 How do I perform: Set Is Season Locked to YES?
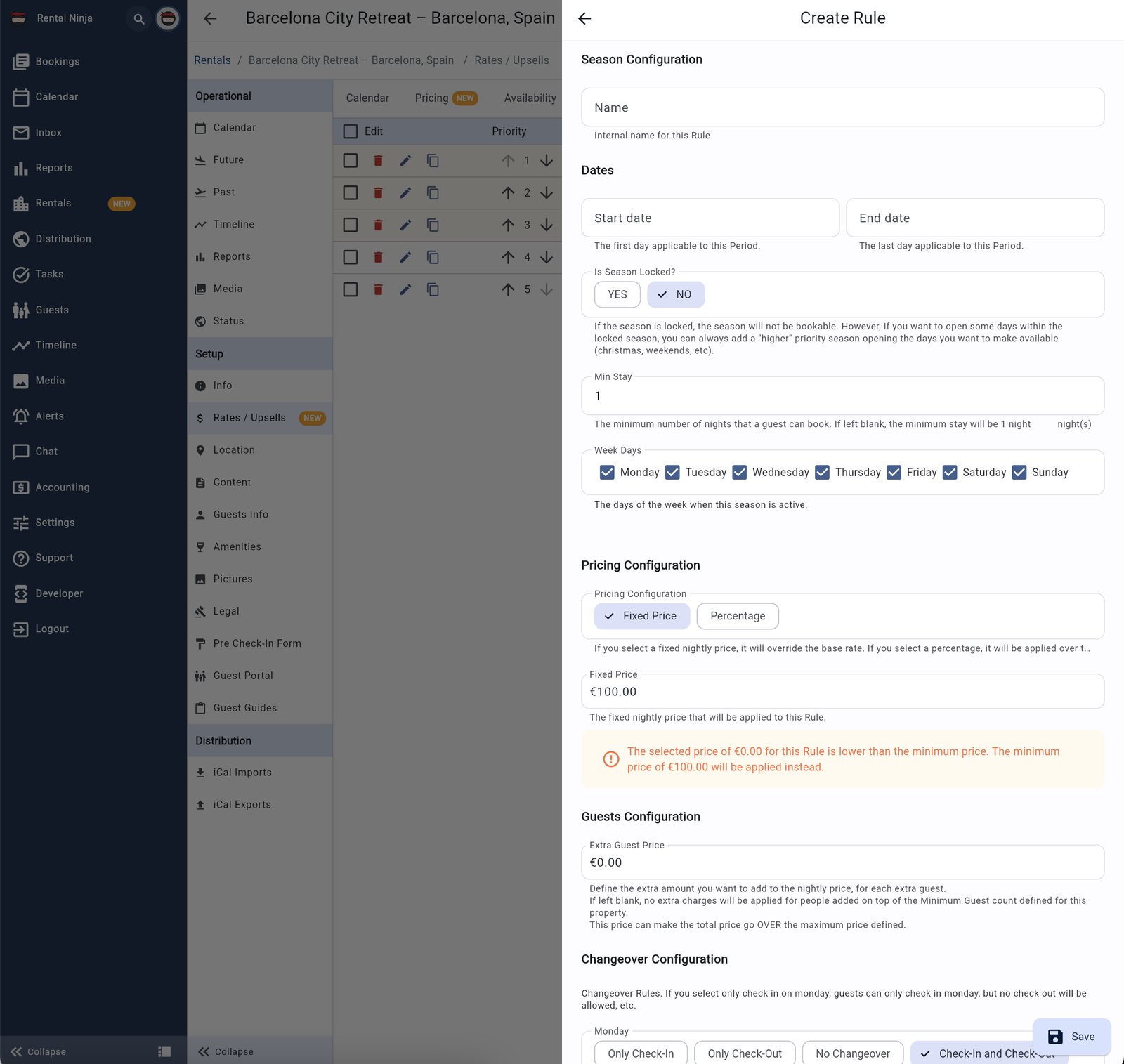coord(617,294)
